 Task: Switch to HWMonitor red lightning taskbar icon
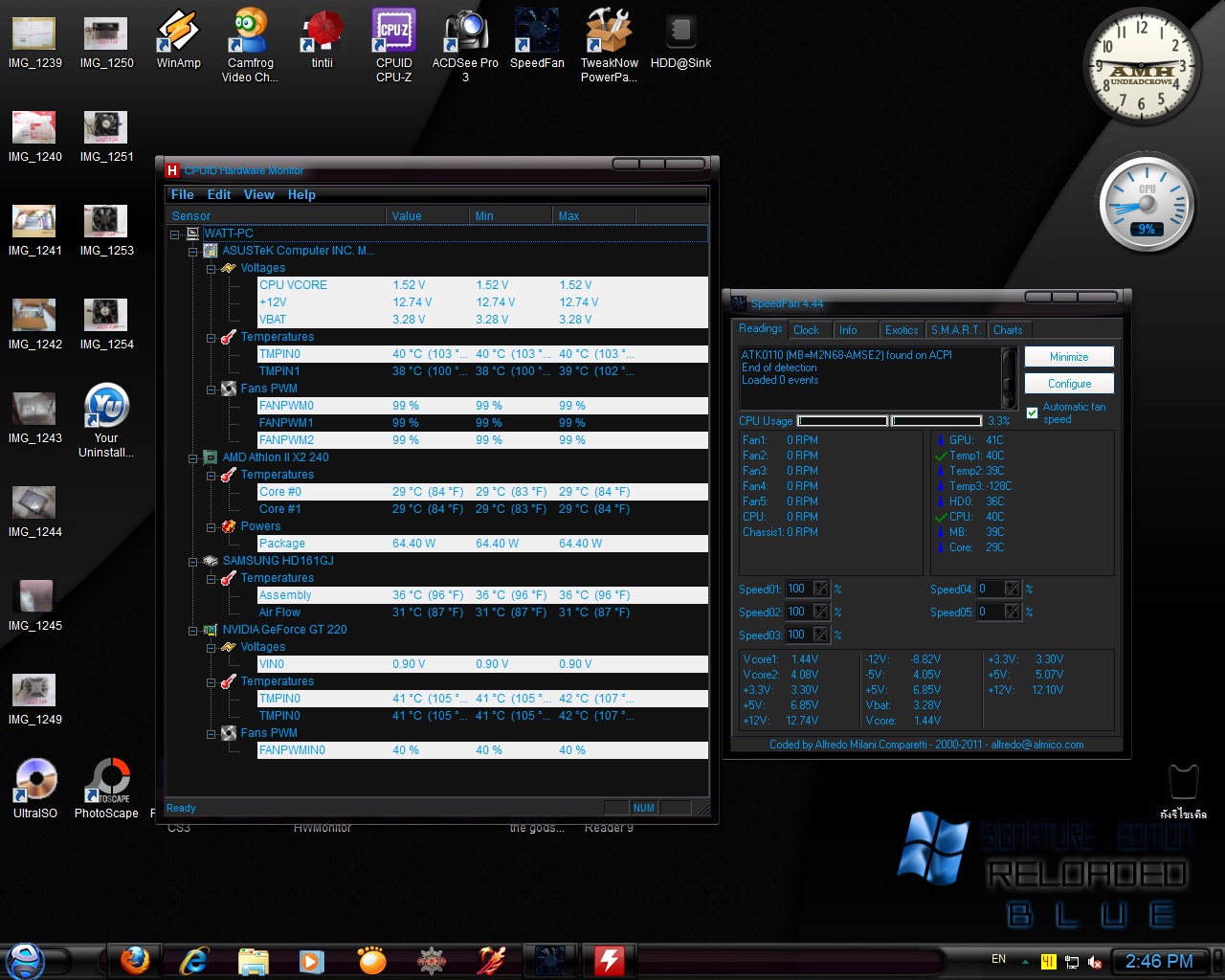point(610,960)
